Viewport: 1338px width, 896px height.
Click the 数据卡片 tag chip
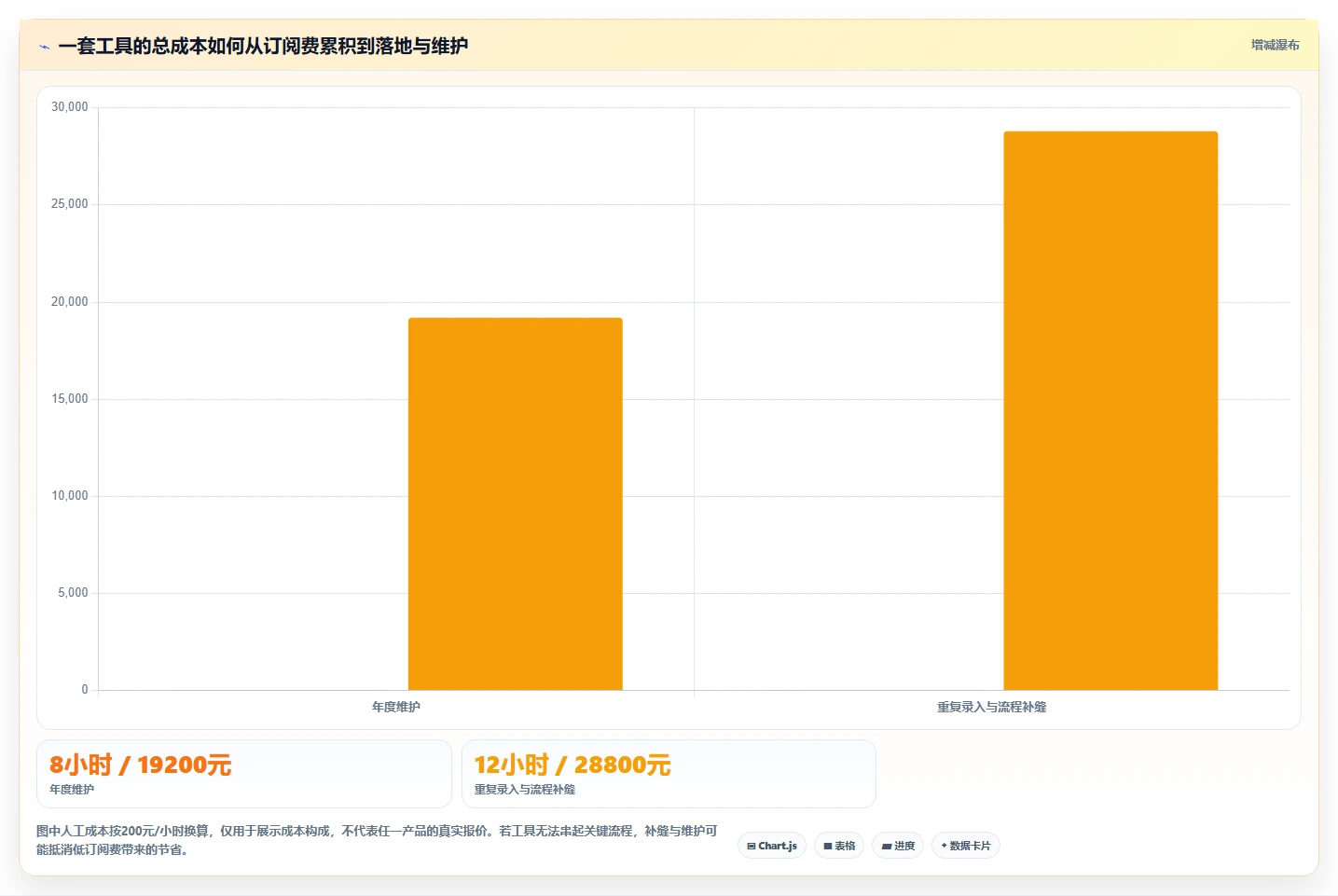tap(966, 846)
